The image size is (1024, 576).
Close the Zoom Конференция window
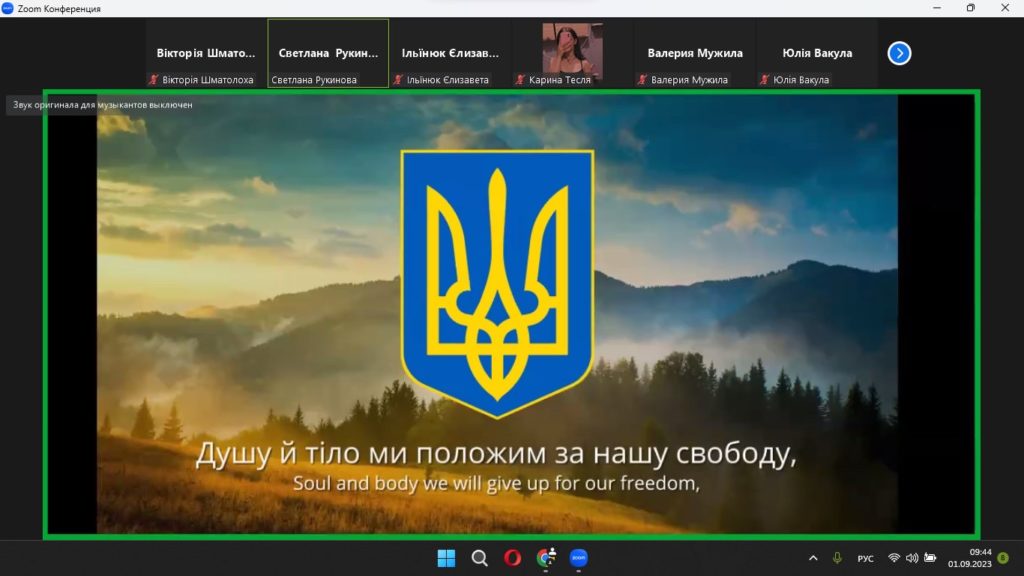click(x=1005, y=8)
